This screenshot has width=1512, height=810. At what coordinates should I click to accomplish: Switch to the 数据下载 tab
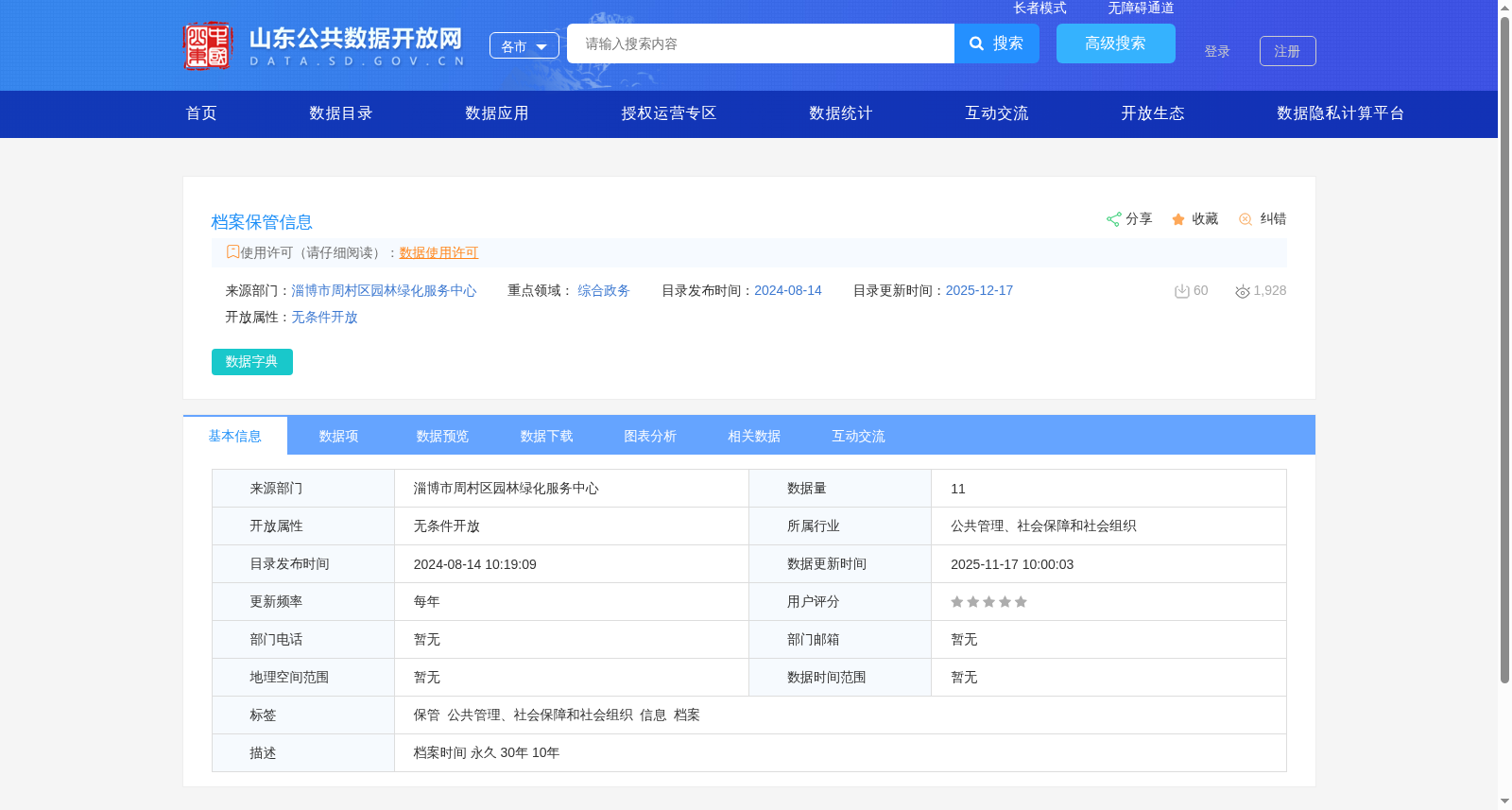tap(547, 436)
